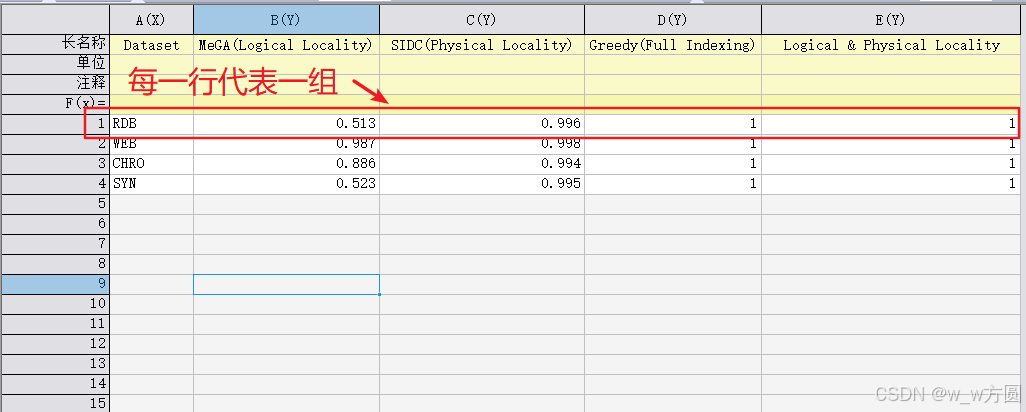
Task: Select row header 6
Action: [55, 224]
